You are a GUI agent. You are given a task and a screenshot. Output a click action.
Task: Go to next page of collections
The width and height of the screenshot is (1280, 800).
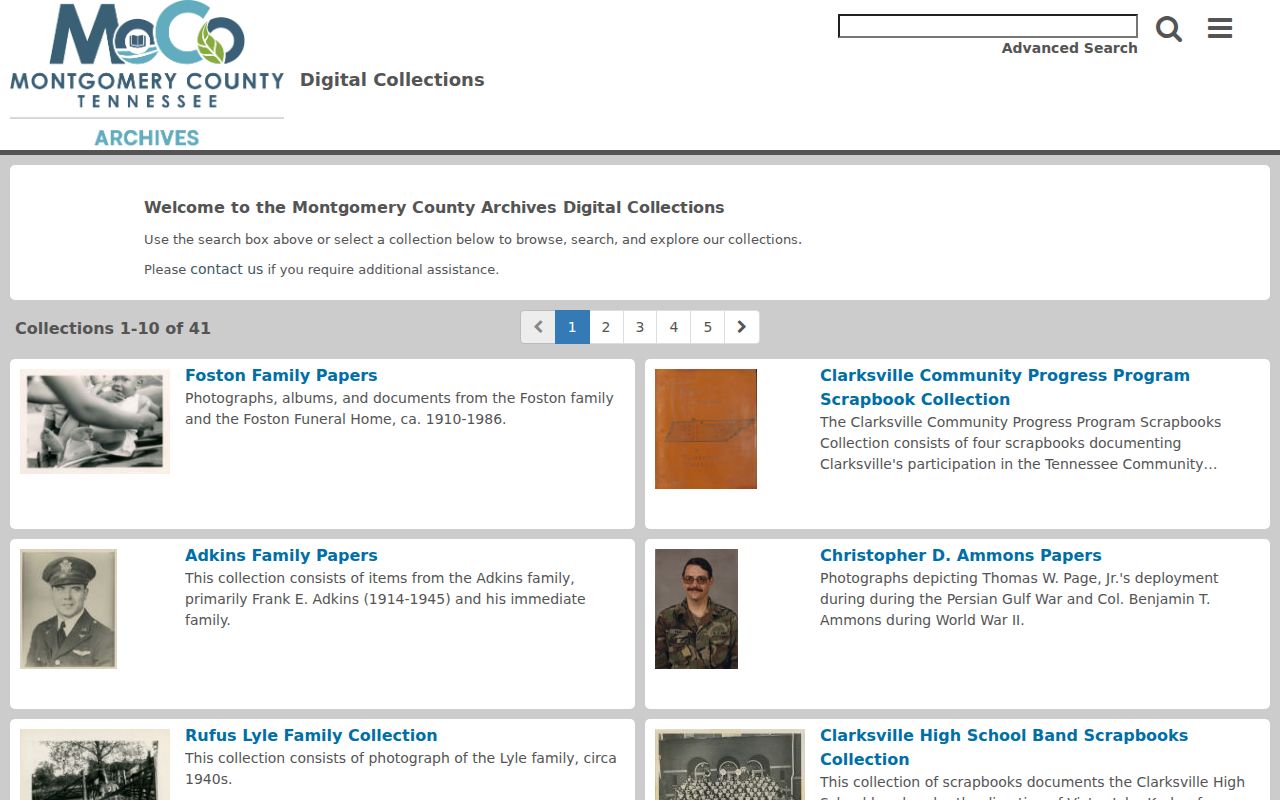741,327
